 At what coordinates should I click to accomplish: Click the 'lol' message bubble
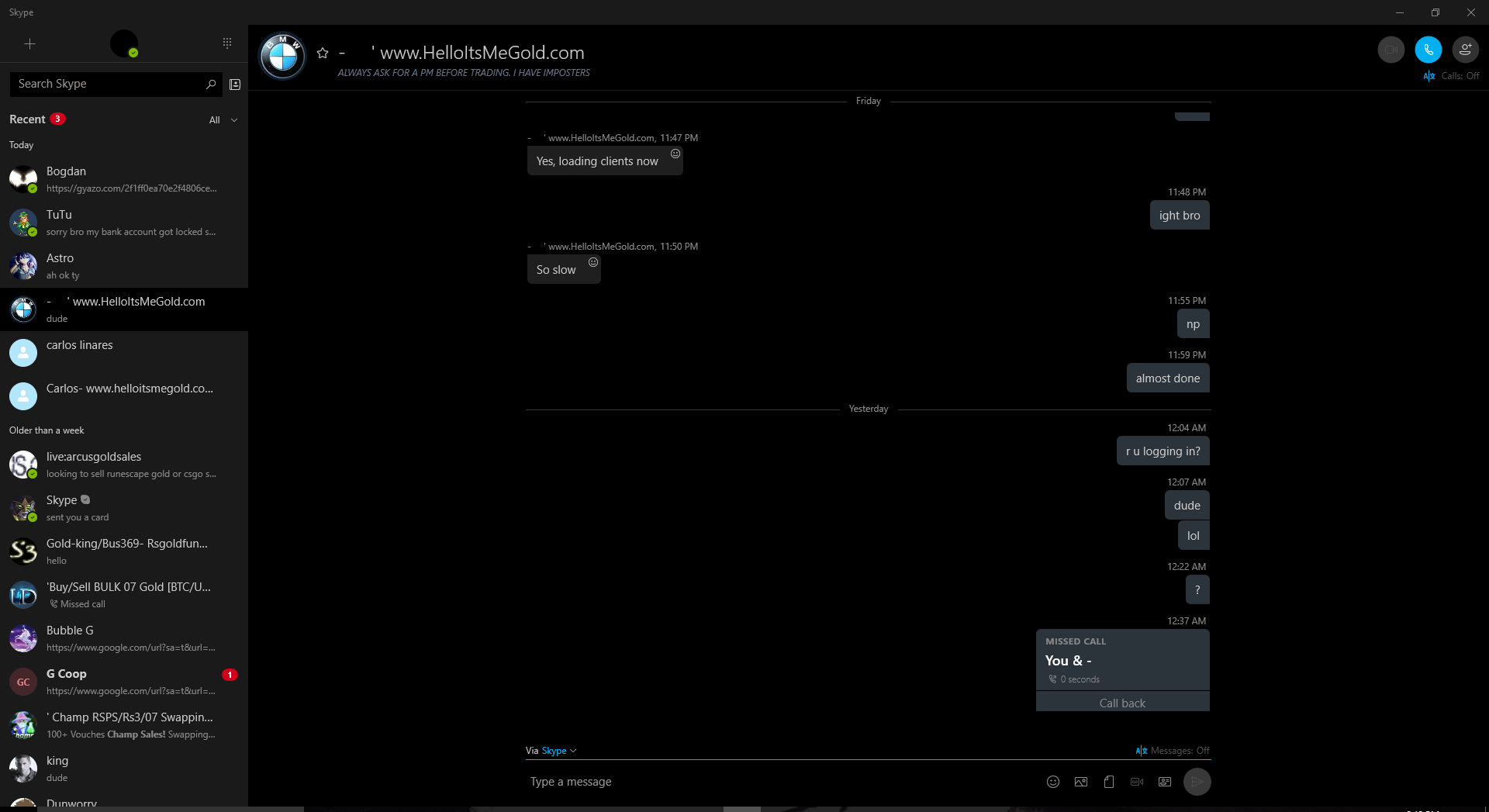[1194, 536]
